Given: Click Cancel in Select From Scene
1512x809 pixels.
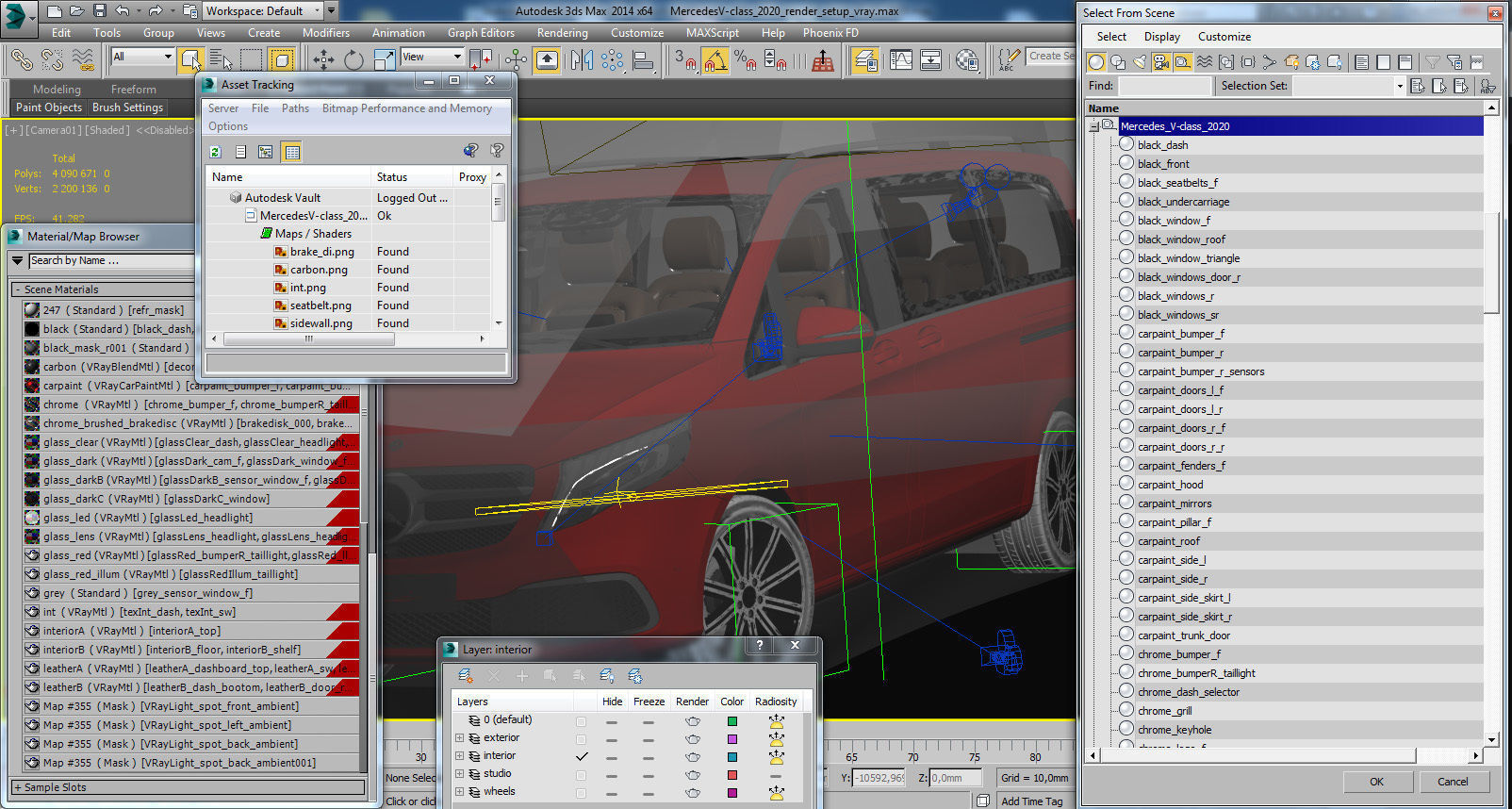Looking at the screenshot, I should [1453, 782].
